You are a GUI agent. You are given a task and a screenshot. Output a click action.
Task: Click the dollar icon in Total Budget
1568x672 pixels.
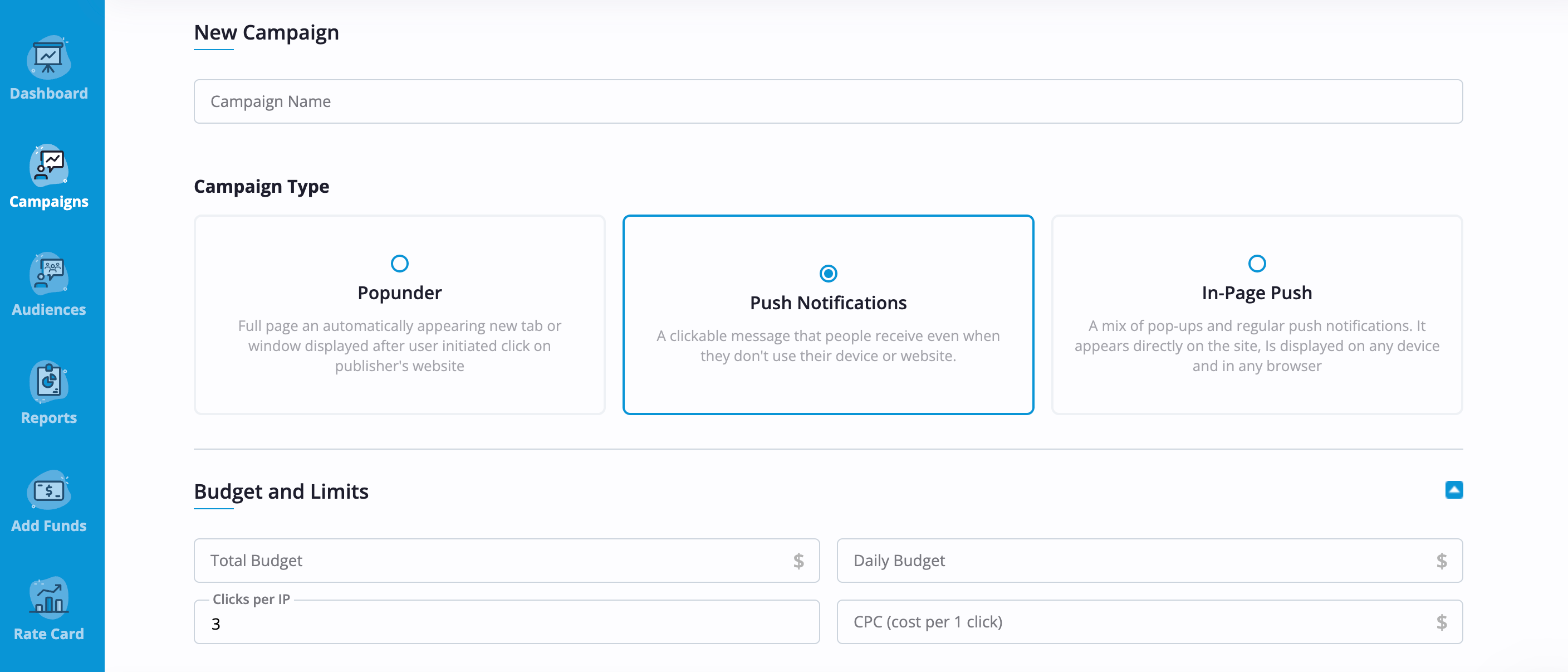click(798, 561)
